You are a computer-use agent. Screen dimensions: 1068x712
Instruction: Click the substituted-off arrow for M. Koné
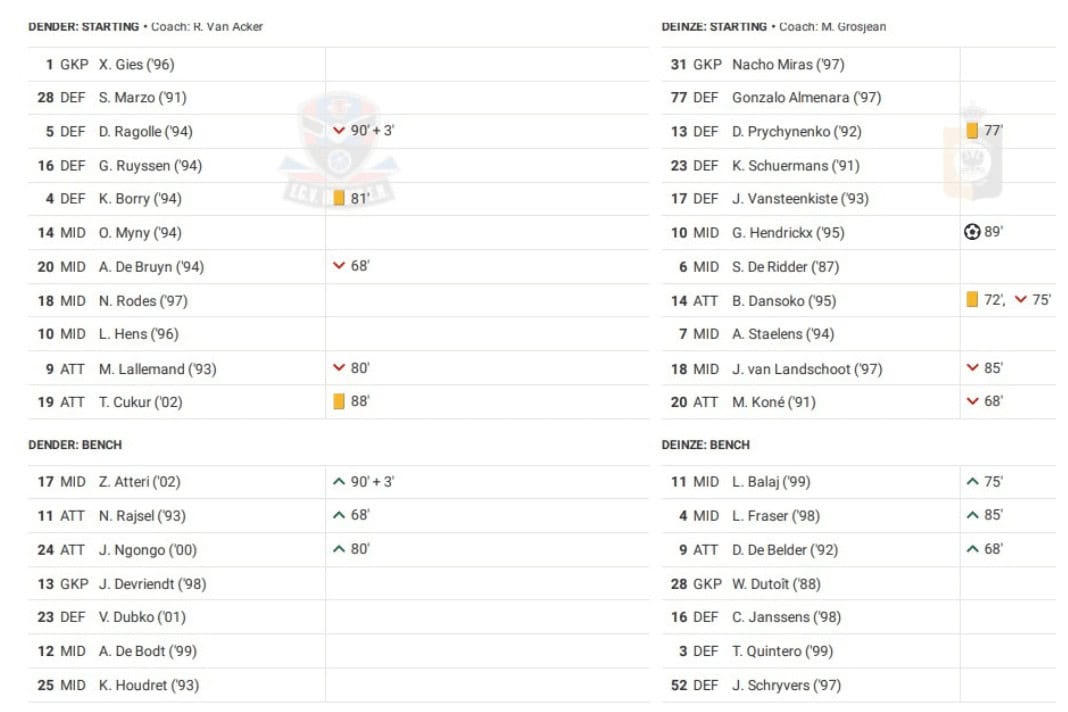pyautogui.click(x=972, y=402)
